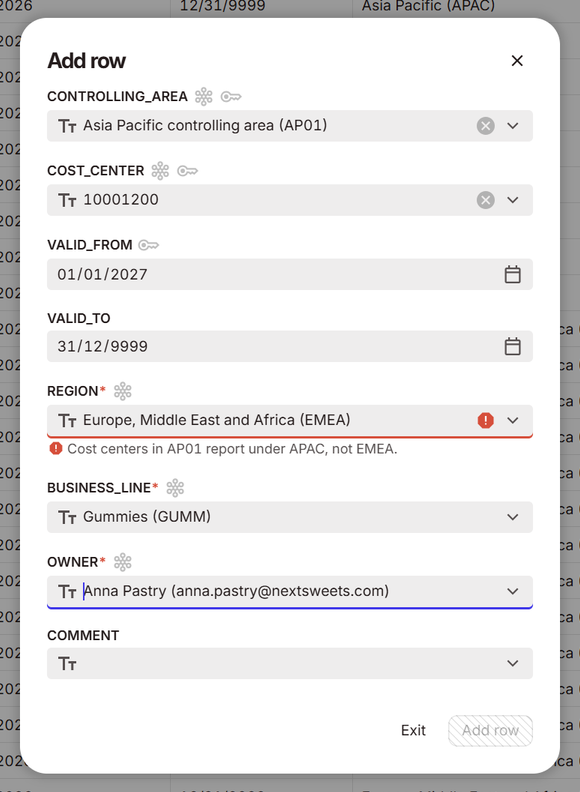Click Asia Pacific (APAC) cell in background table

tap(428, 6)
